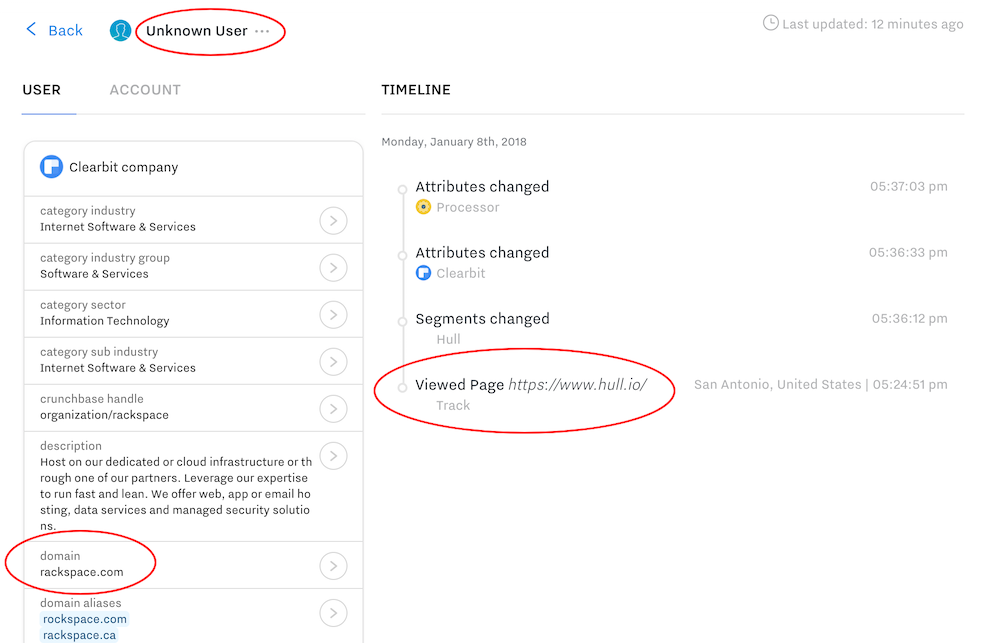Open the 05:37:03 pm Attributes changed event
This screenshot has width=1000, height=643.
tap(482, 187)
